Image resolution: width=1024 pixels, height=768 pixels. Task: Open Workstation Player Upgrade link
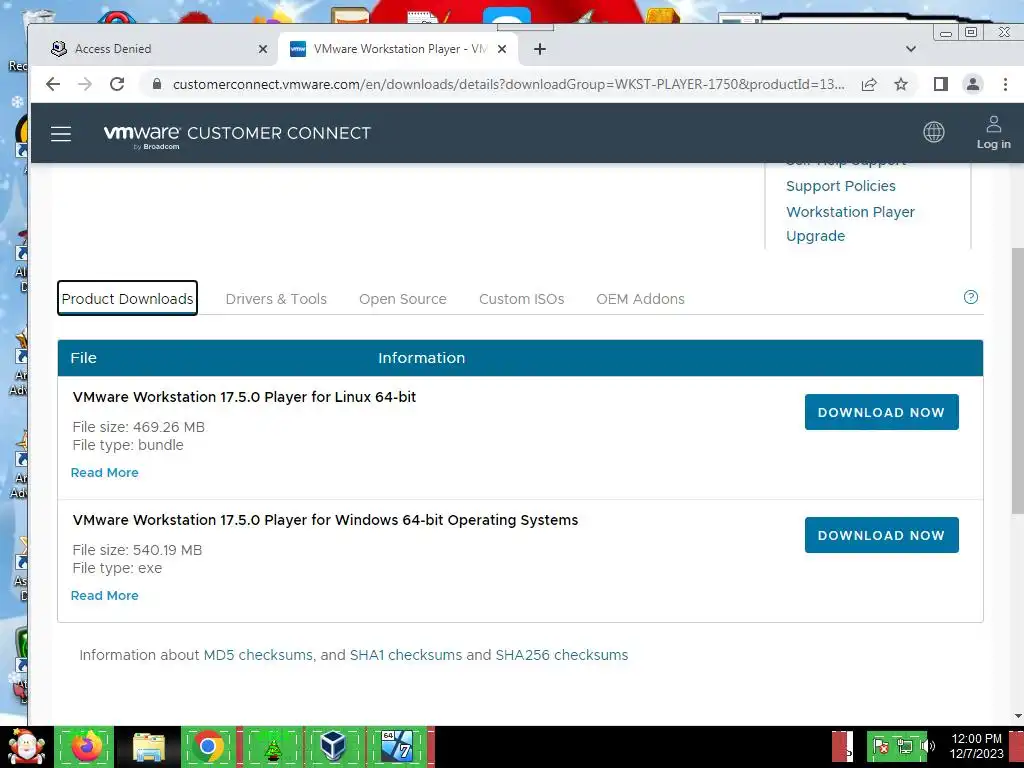850,224
